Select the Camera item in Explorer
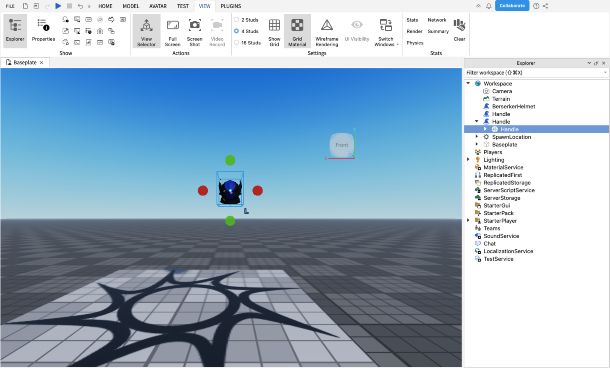Image resolution: width=610 pixels, height=381 pixels. click(x=502, y=91)
